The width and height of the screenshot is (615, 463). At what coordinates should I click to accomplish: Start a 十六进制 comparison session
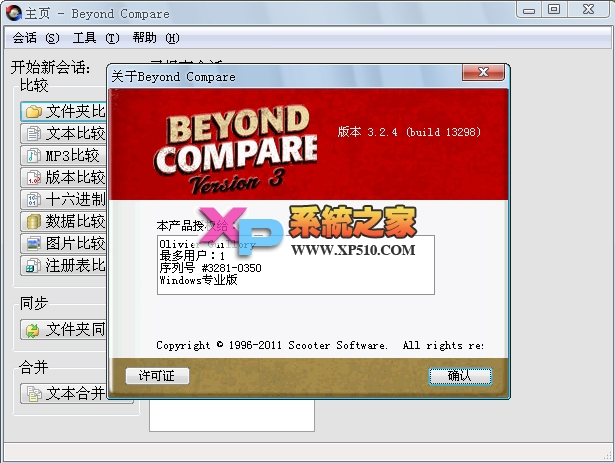[64, 200]
